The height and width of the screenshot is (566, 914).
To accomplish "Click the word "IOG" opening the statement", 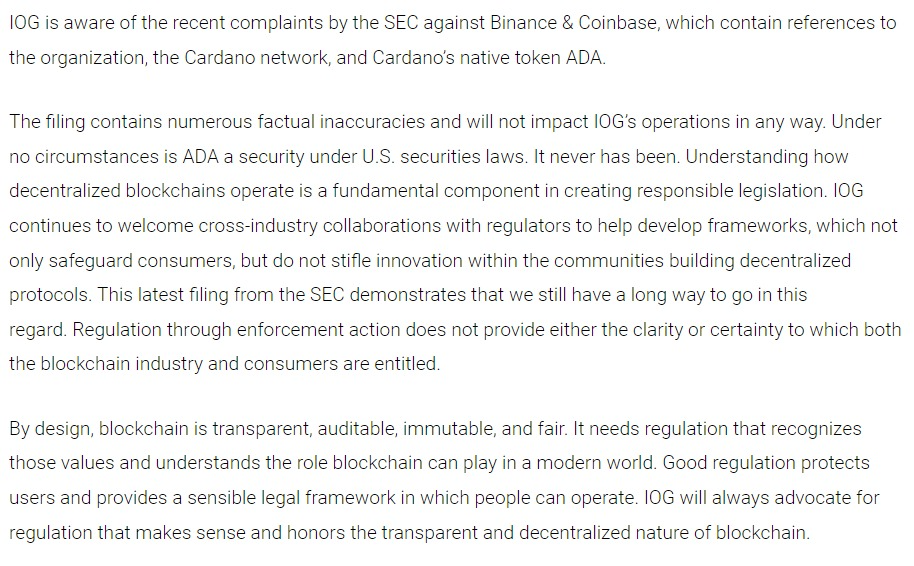I will tap(24, 23).
